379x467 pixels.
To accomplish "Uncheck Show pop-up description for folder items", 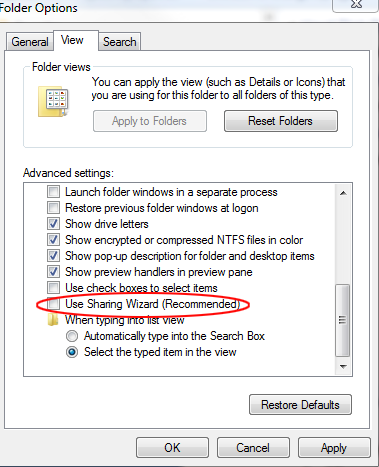I will (x=53, y=256).
